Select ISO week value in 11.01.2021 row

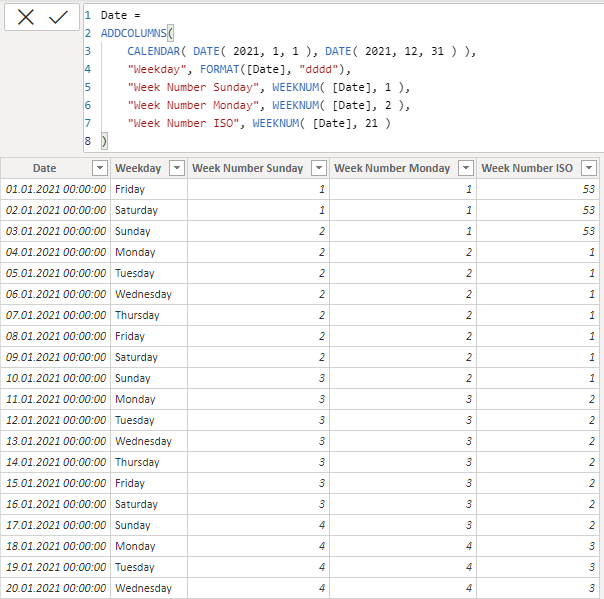[x=538, y=399]
